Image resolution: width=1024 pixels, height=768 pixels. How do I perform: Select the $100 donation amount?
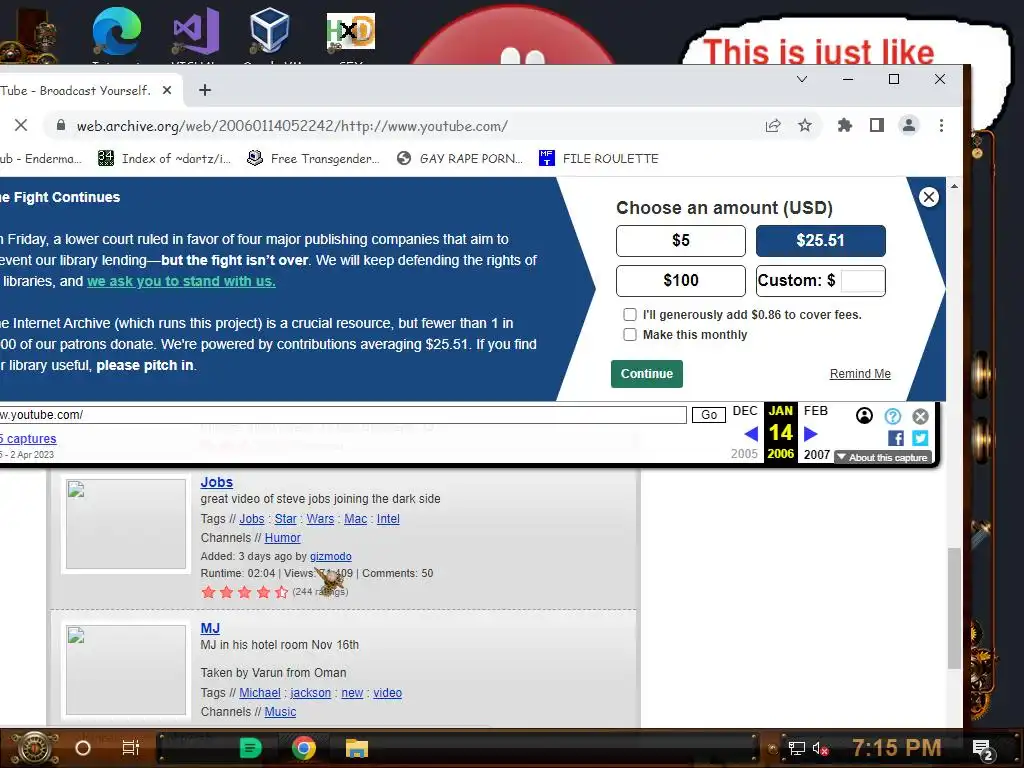(680, 280)
